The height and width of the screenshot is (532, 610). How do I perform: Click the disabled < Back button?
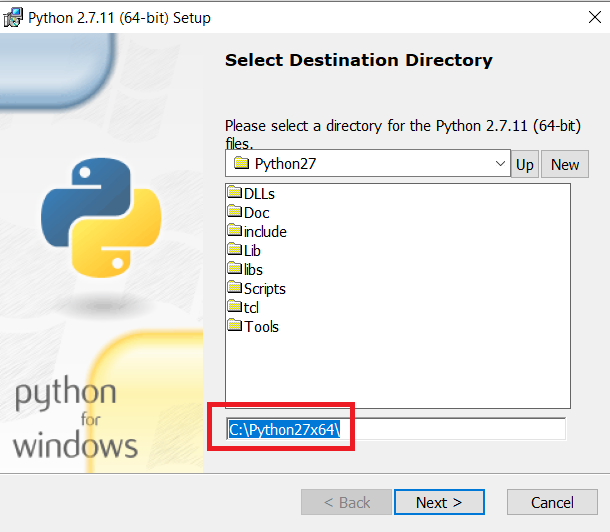tap(346, 502)
